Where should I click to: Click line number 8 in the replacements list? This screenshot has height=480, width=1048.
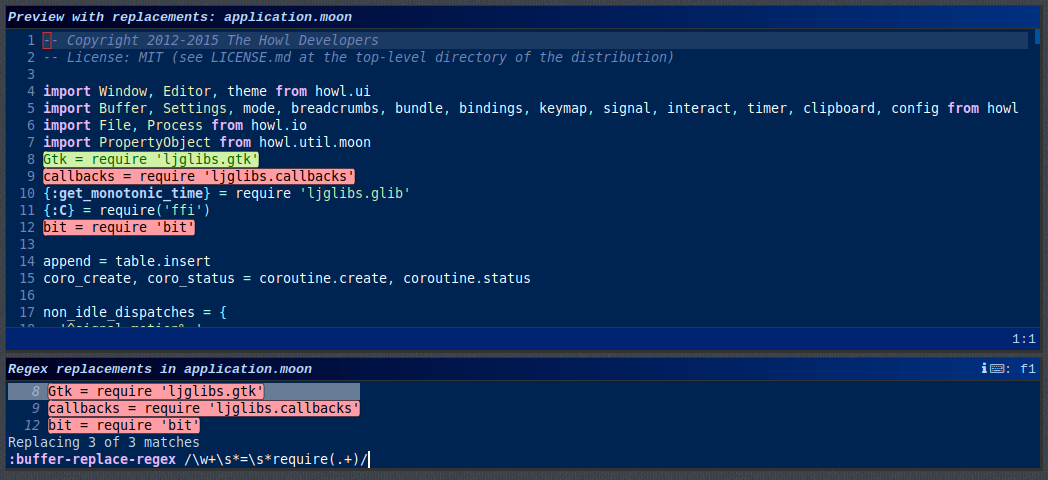tap(35, 391)
